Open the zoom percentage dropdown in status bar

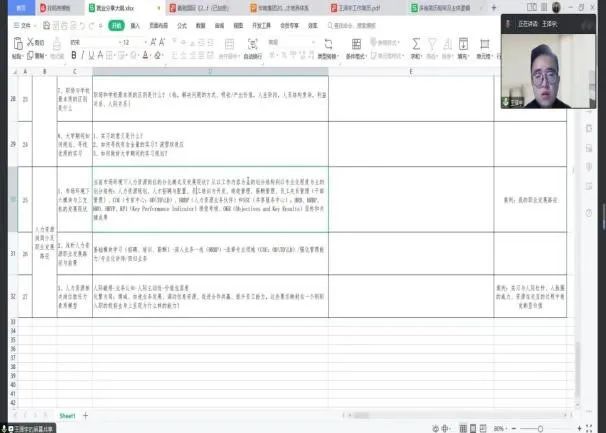click(x=502, y=428)
